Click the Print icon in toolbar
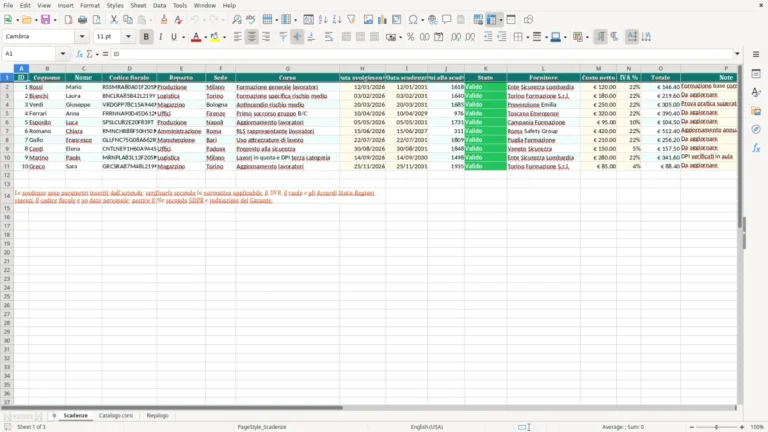This screenshot has height=432, width=768. (x=82, y=20)
